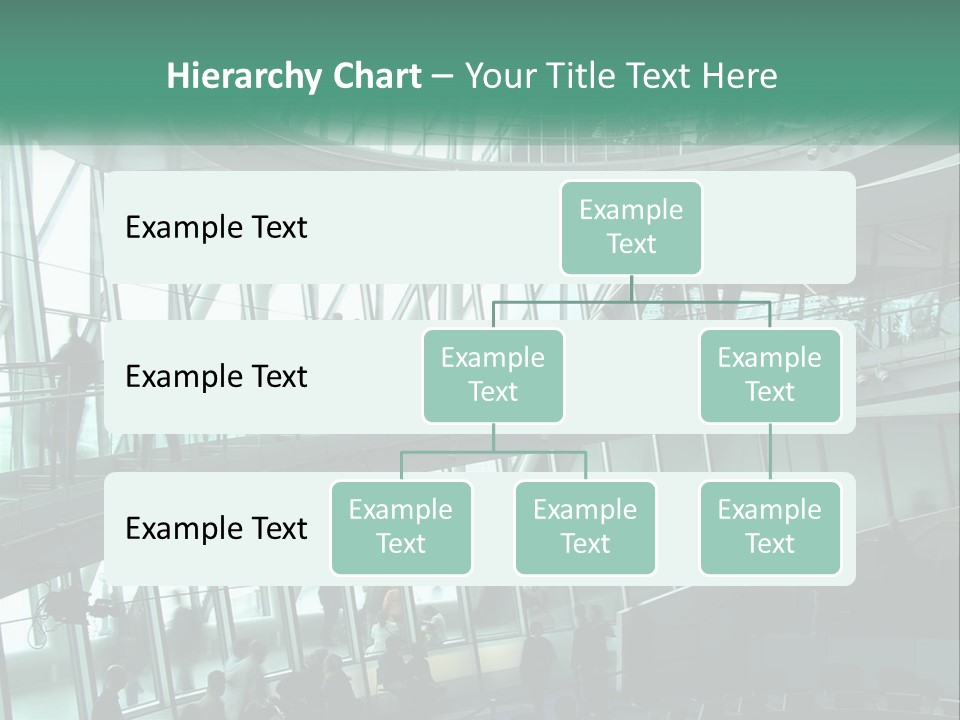Click the background photo below the chart
This screenshot has height=720, width=960.
pyautogui.click(x=480, y=650)
